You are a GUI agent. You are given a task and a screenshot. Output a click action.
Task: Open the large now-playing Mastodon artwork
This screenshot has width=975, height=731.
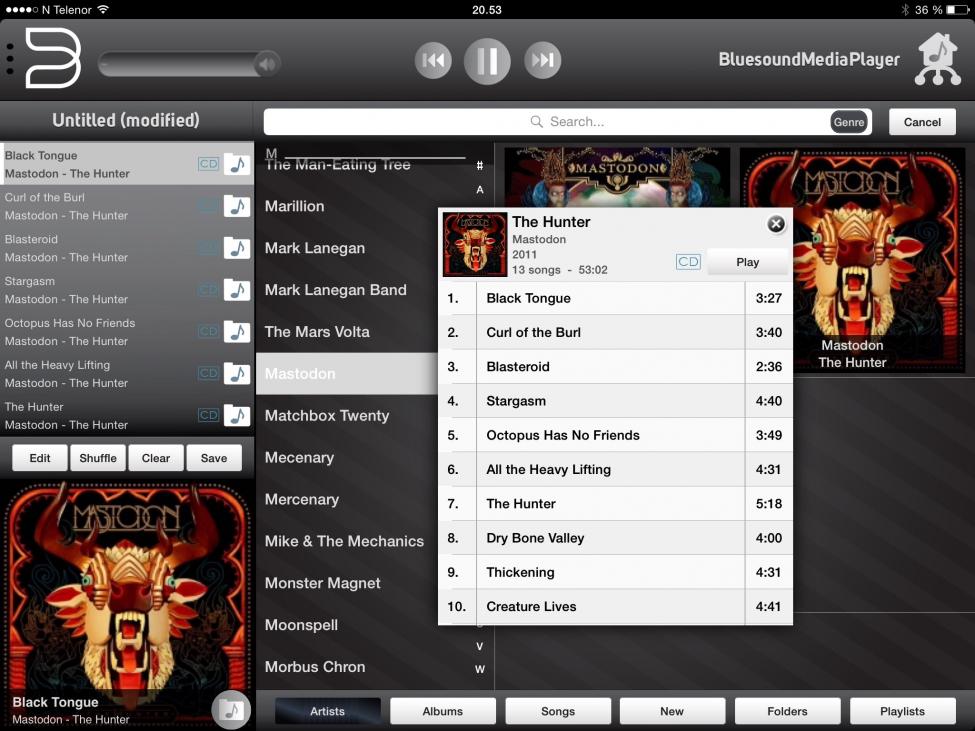tap(127, 604)
